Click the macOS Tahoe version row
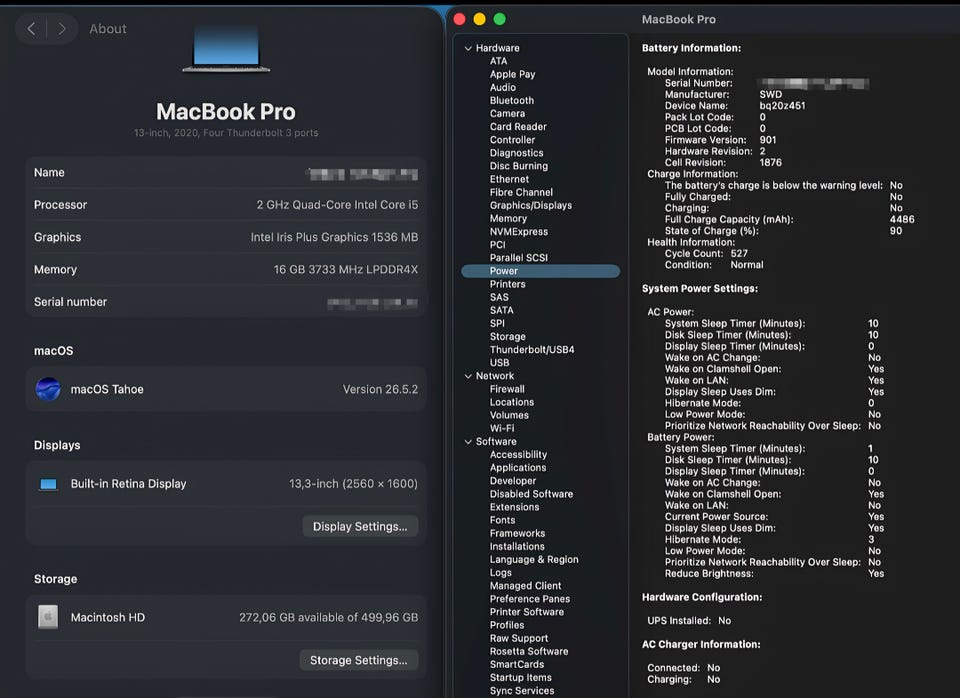This screenshot has height=698, width=960. click(226, 389)
